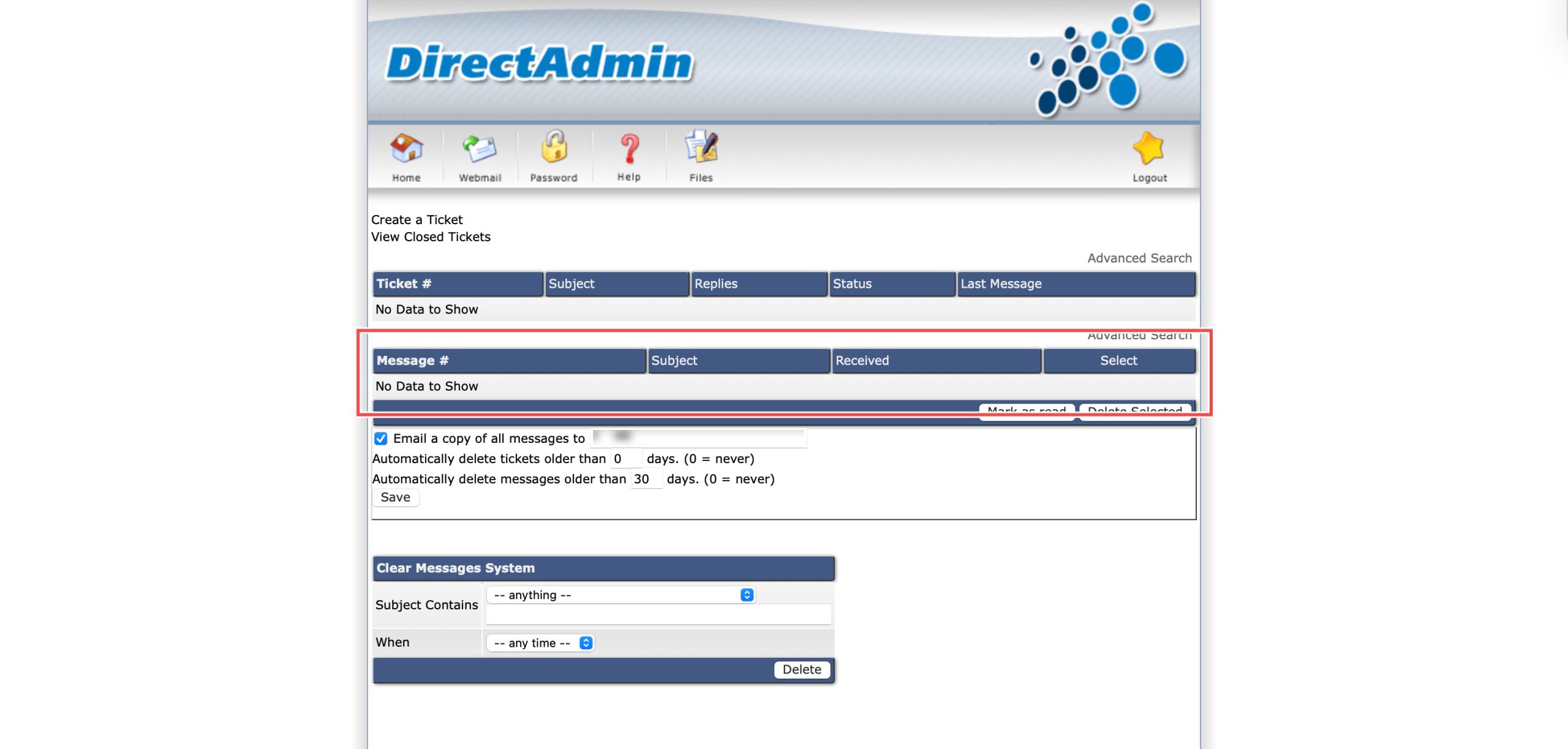Open the Files icon

(x=701, y=148)
